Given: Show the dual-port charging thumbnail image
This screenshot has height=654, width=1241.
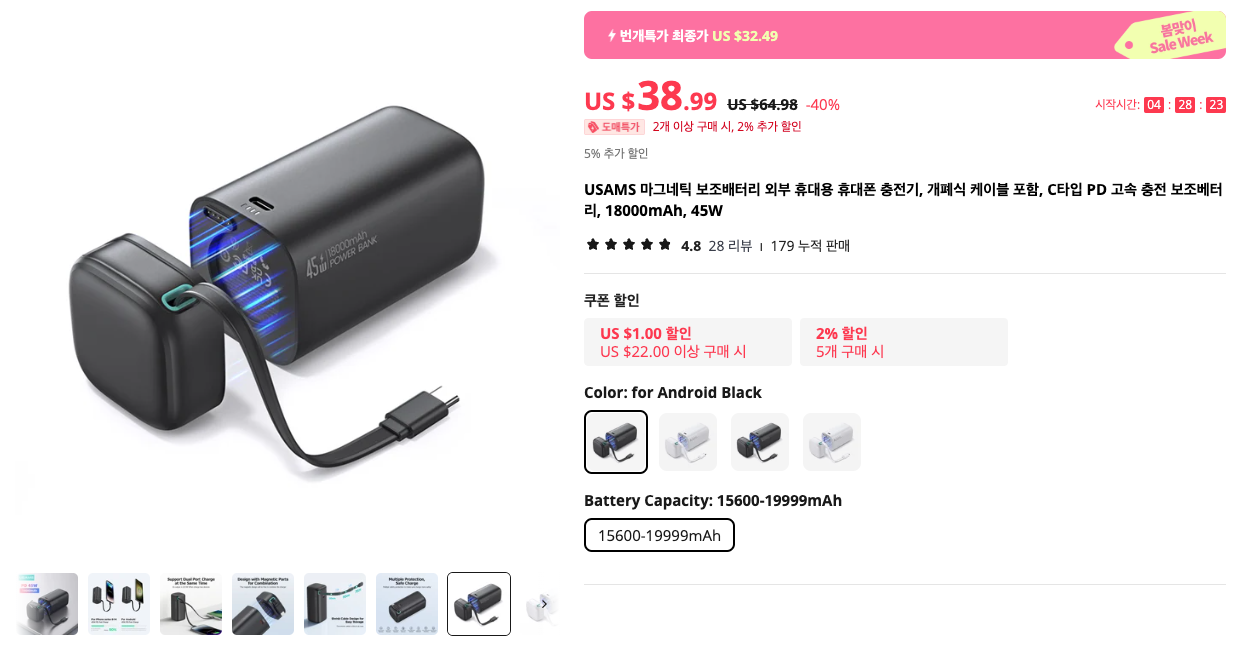Looking at the screenshot, I should click(191, 604).
